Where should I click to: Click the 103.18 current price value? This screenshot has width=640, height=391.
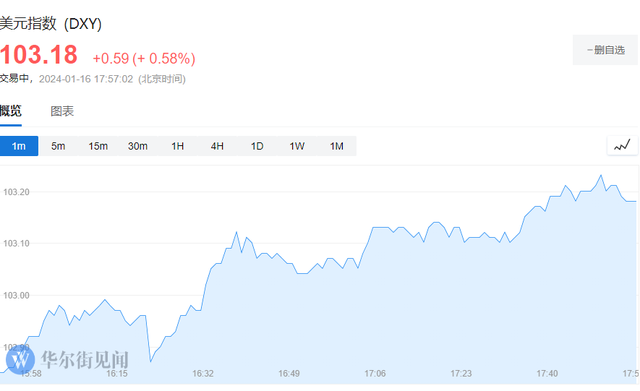point(39,55)
